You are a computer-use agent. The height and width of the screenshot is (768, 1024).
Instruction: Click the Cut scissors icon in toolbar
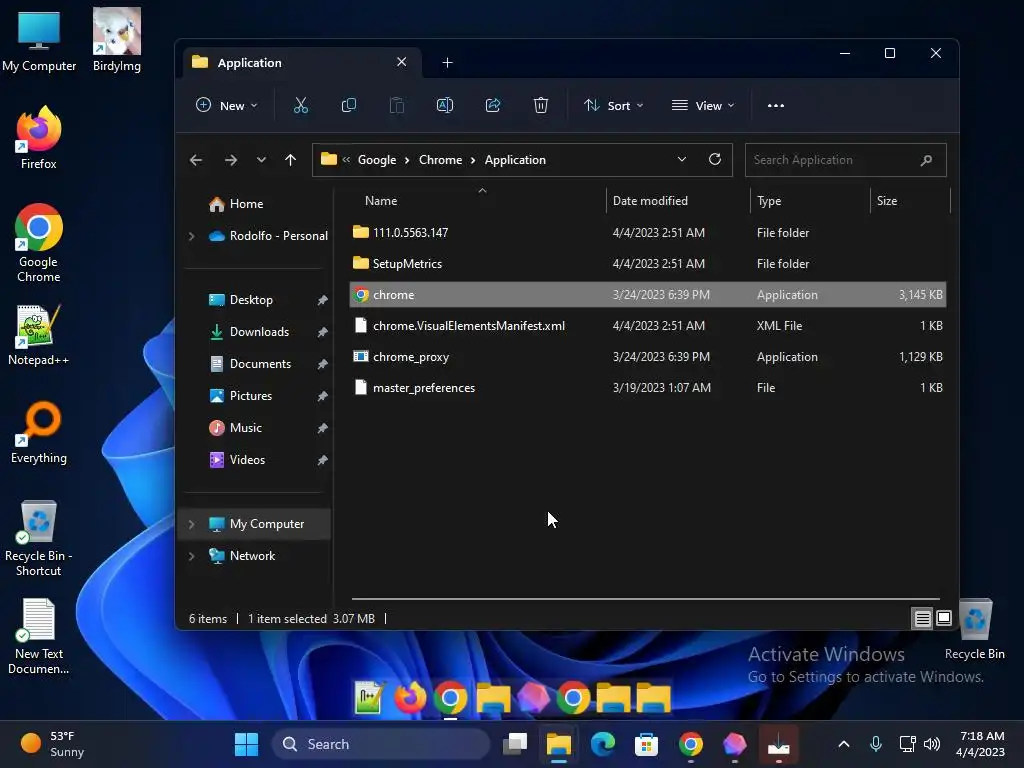300,105
